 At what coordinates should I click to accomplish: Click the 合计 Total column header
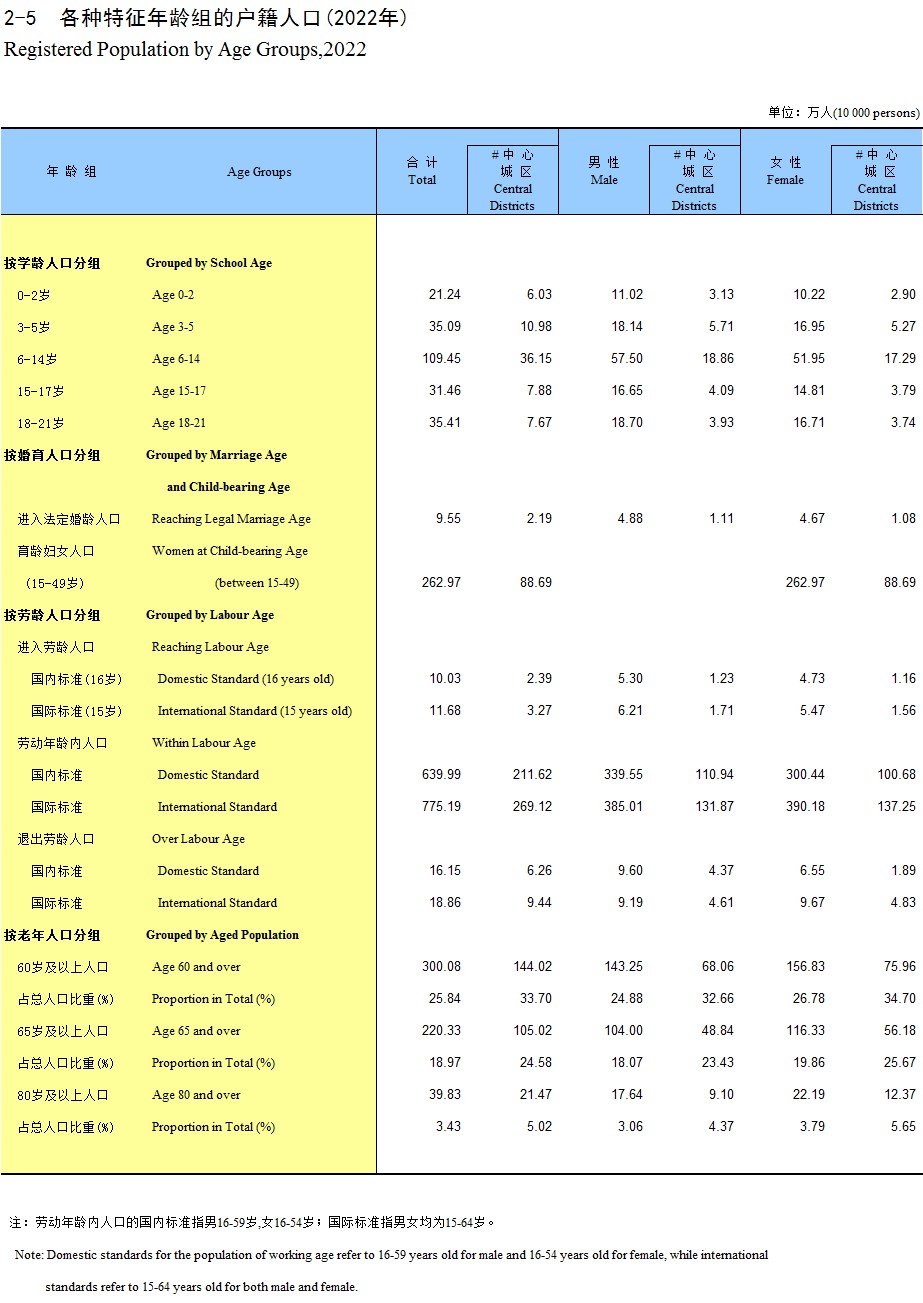coord(422,171)
